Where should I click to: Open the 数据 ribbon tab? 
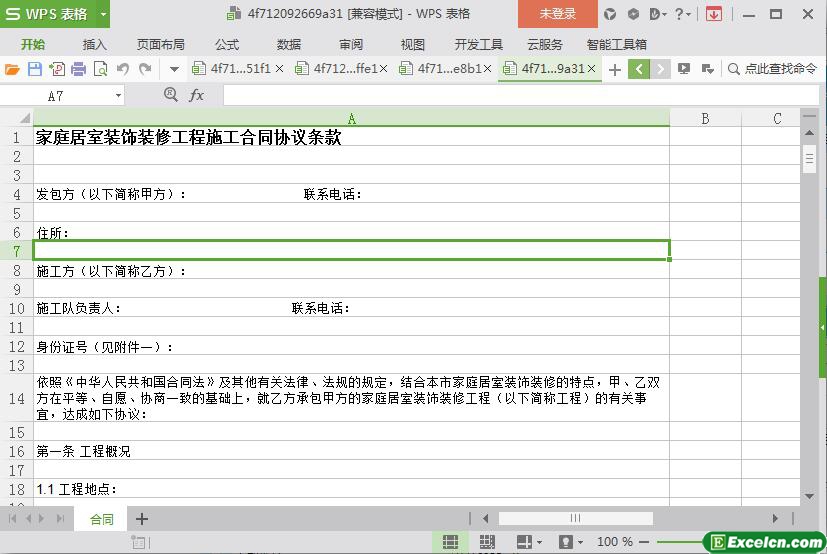click(289, 44)
